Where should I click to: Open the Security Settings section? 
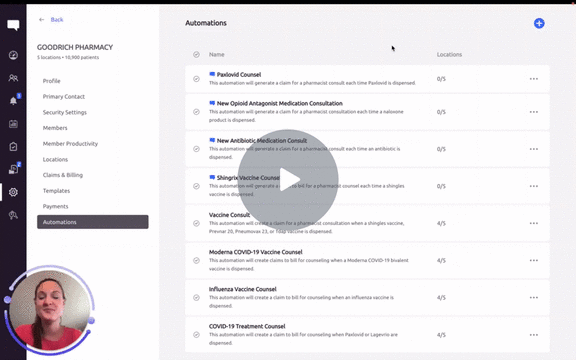click(65, 112)
